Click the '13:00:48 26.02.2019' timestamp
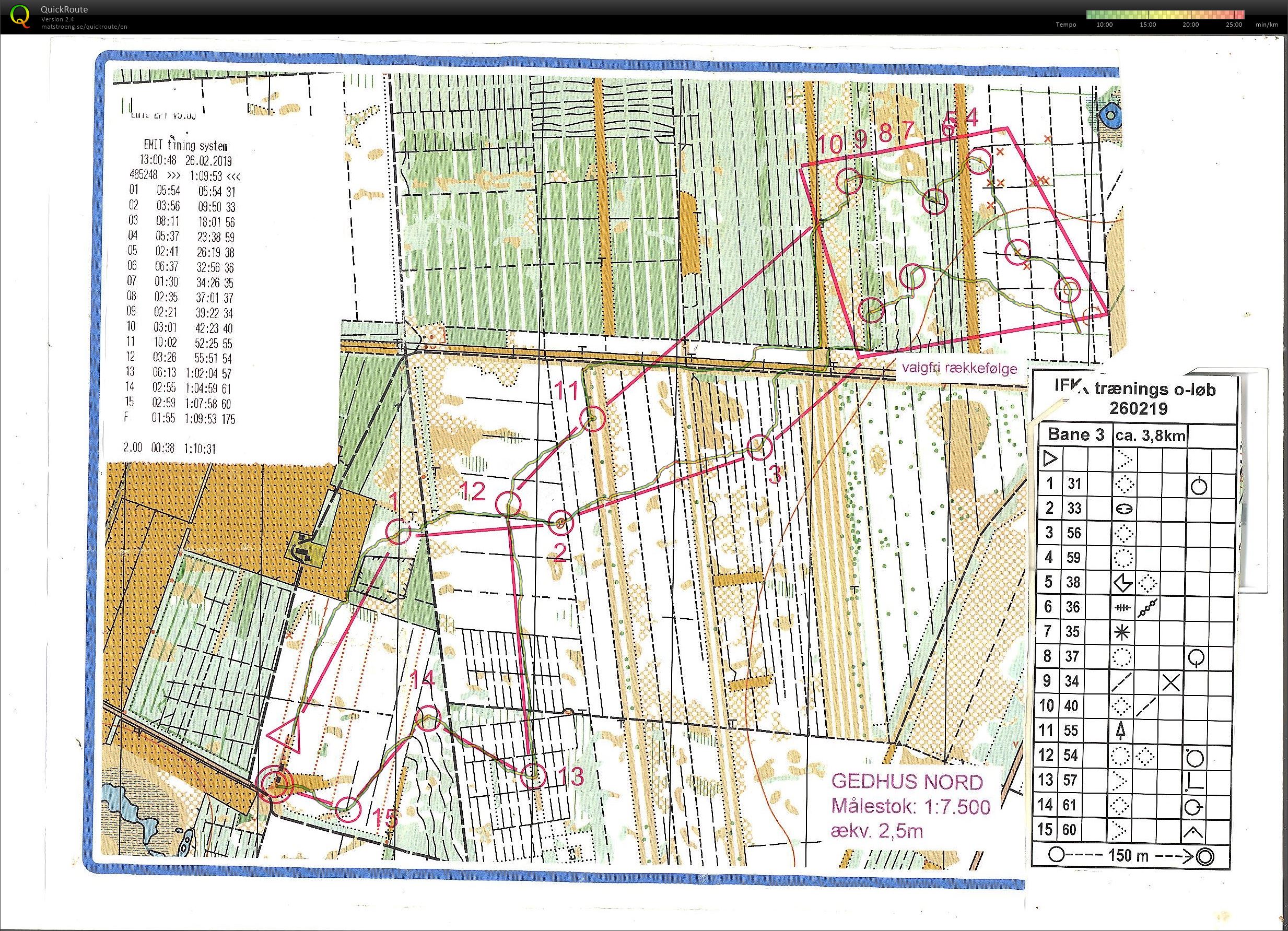The height and width of the screenshot is (931, 1288). 186,160
